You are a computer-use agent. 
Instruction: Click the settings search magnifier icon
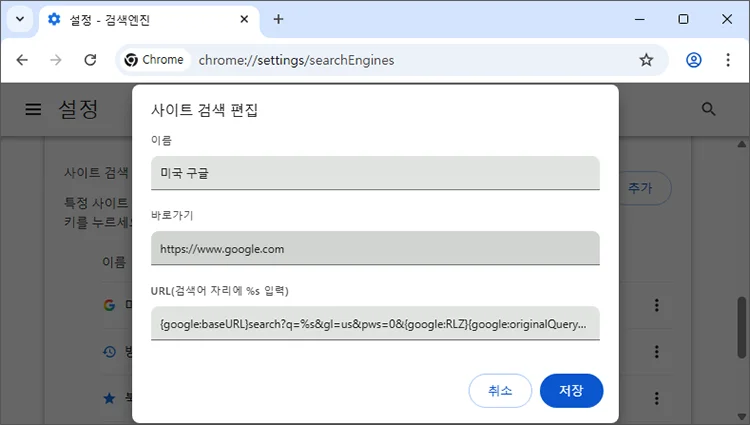(x=708, y=109)
